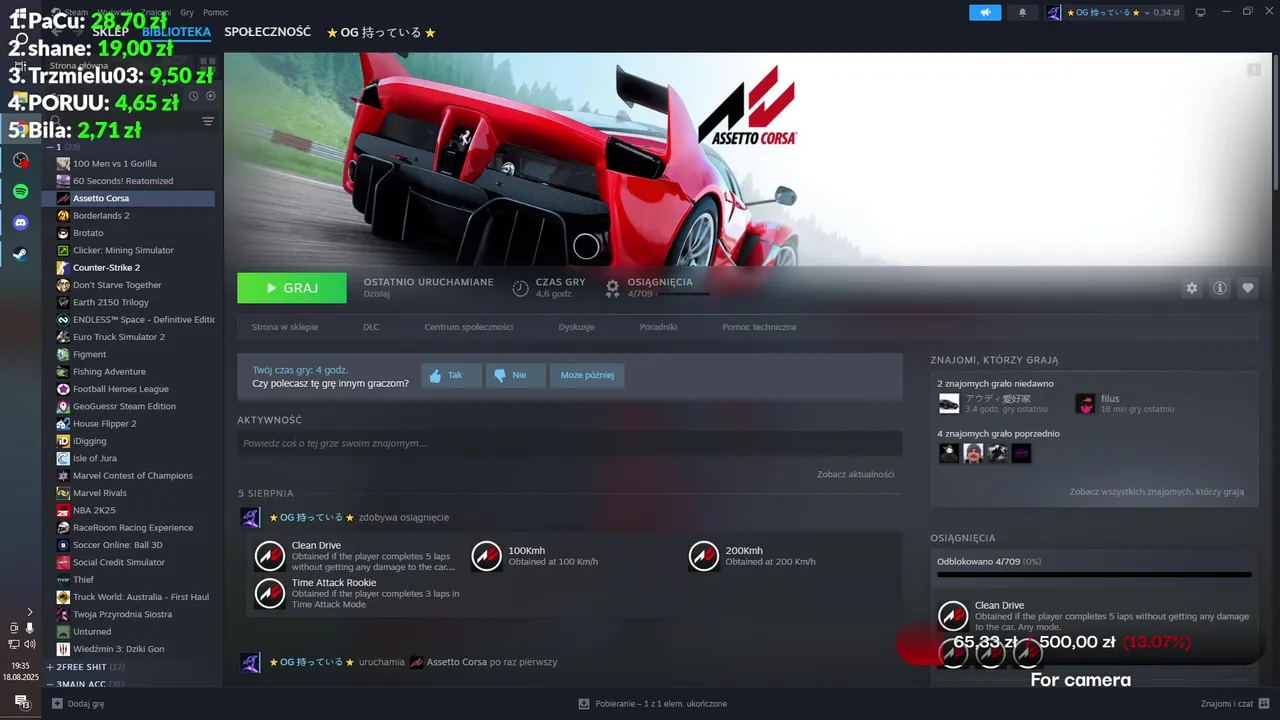Select Marvel Rivals in the library list
The height and width of the screenshot is (720, 1280).
click(99, 493)
